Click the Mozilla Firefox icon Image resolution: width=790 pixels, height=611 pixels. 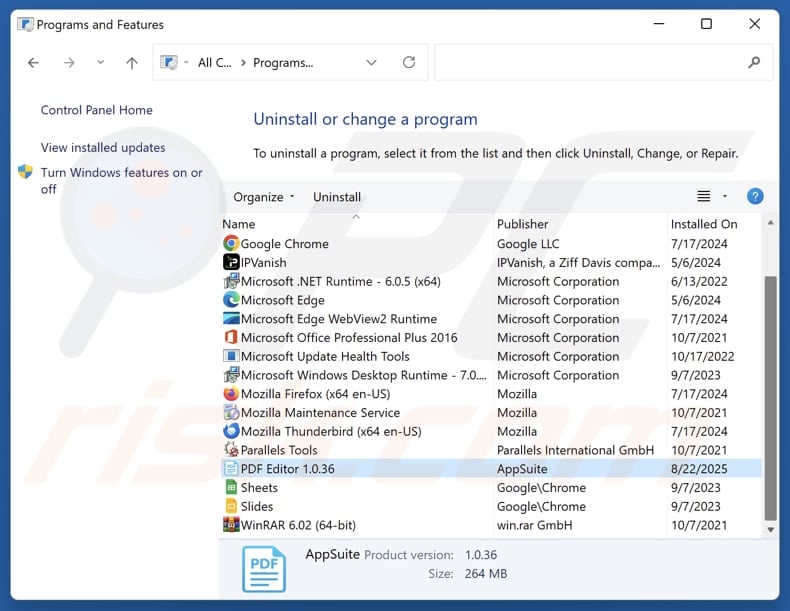pyautogui.click(x=231, y=394)
